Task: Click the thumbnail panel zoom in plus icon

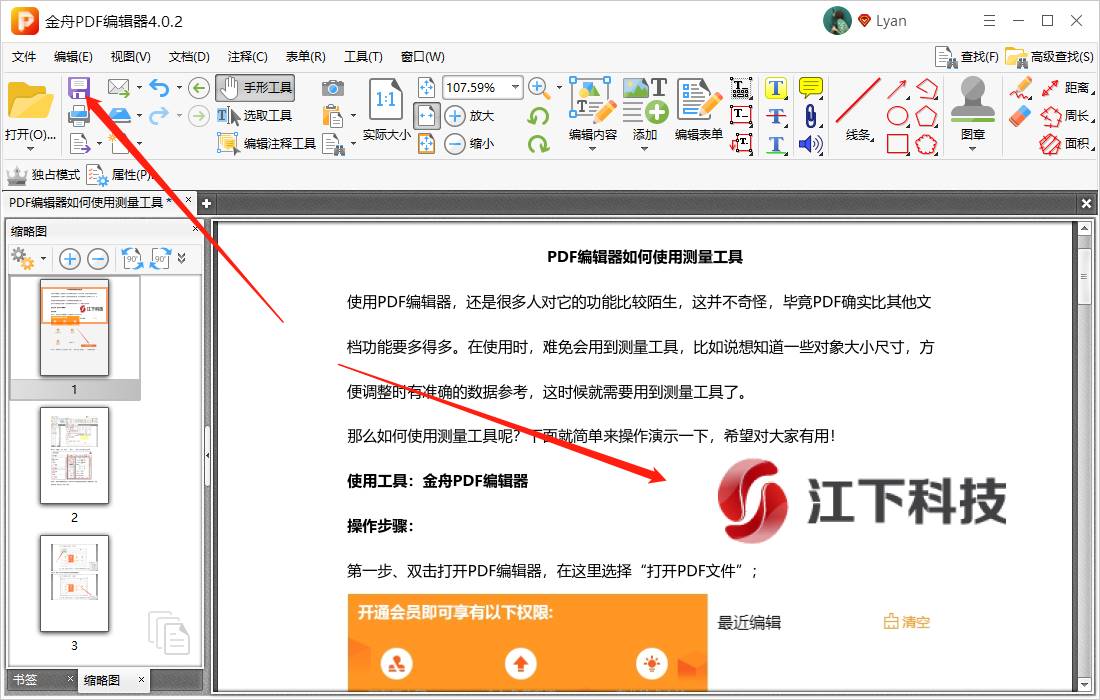Action: [x=69, y=259]
